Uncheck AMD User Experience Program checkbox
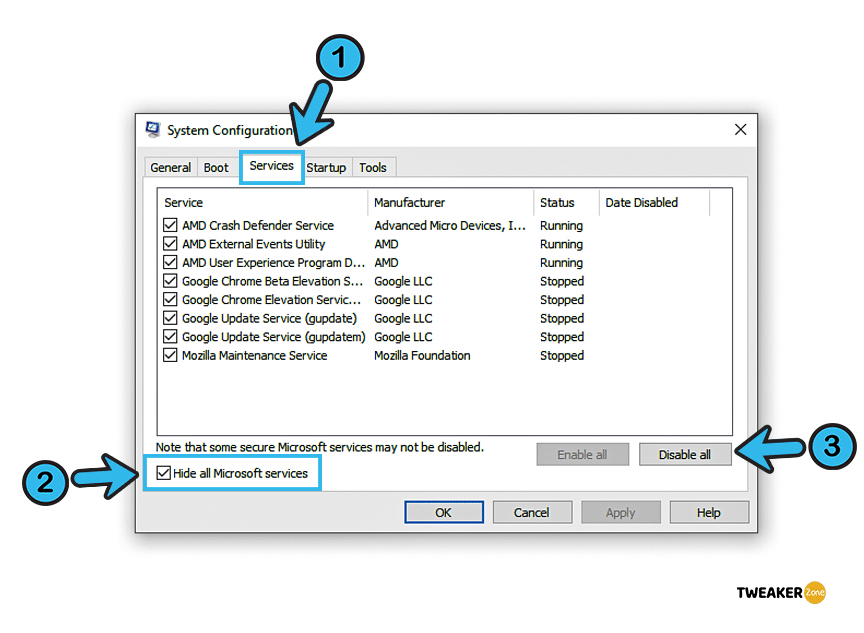 [170, 262]
